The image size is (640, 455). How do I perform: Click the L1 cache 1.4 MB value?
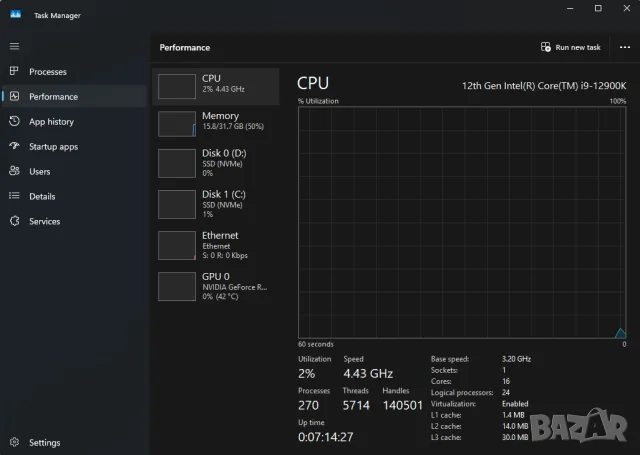pyautogui.click(x=513, y=415)
